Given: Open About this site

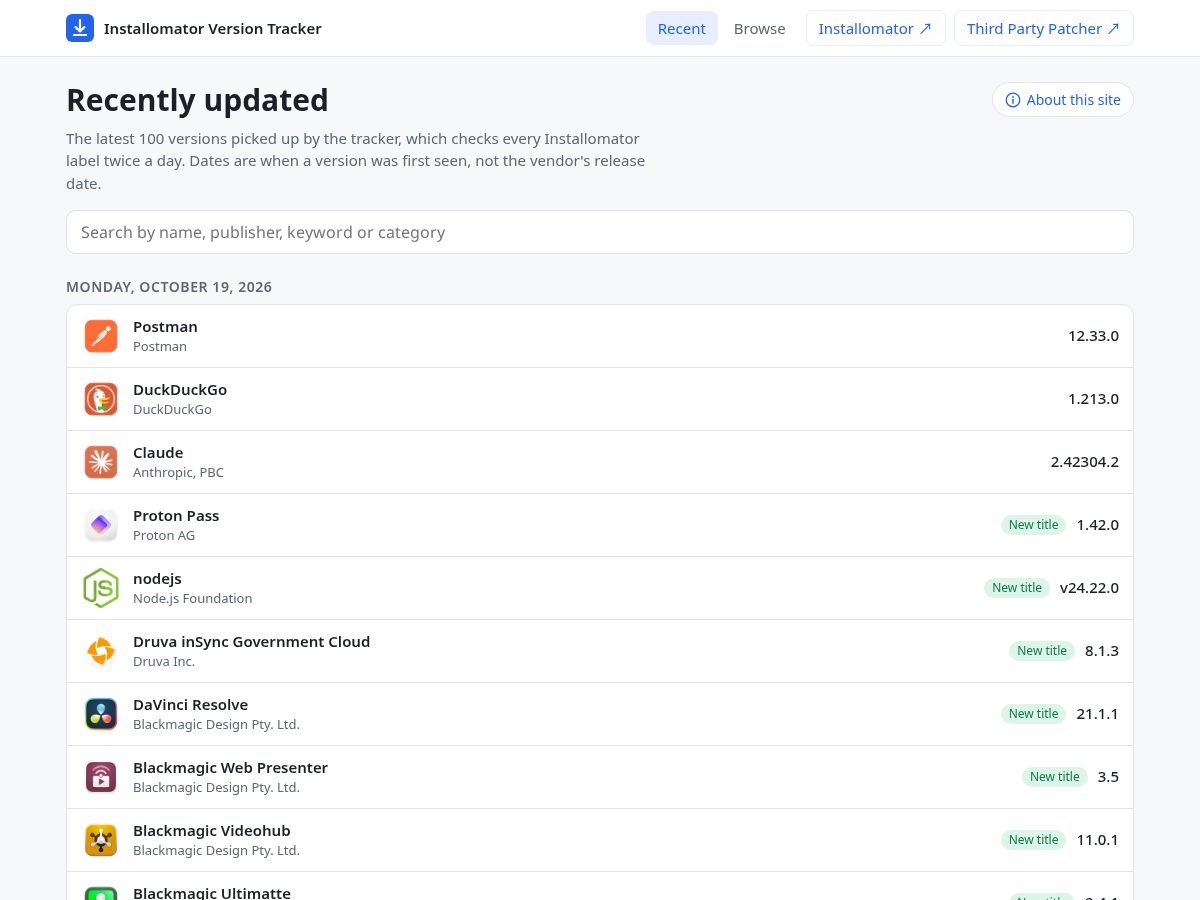Looking at the screenshot, I should click(1063, 100).
